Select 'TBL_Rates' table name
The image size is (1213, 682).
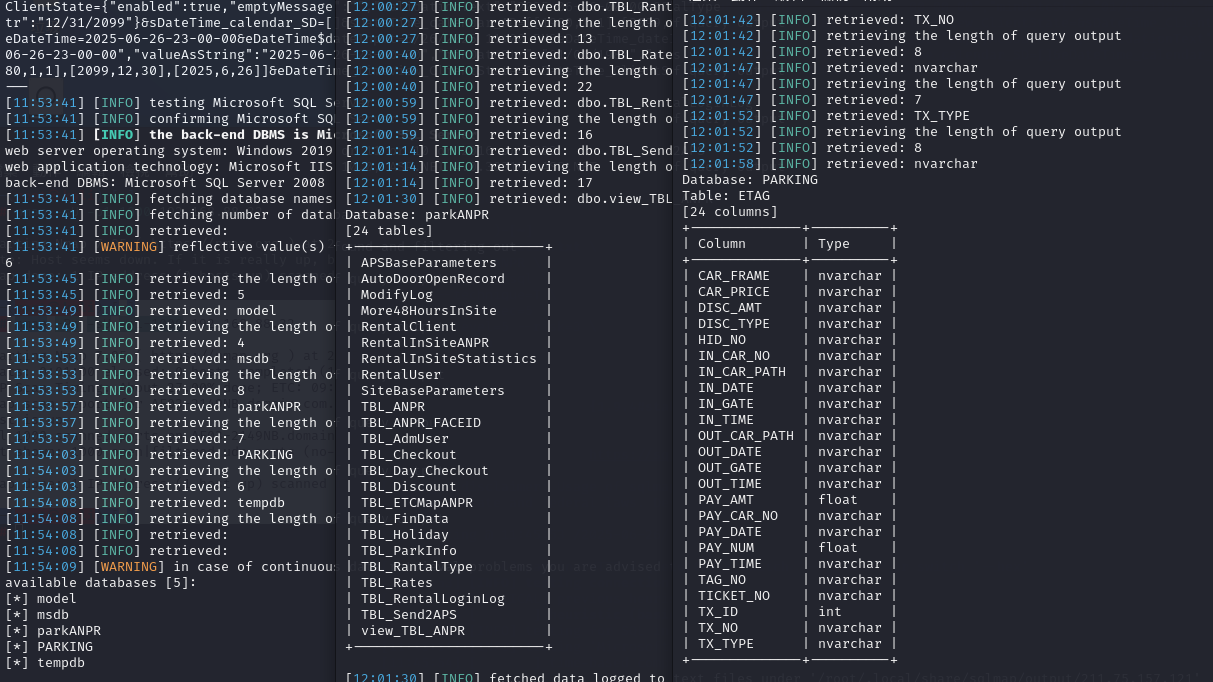pyautogui.click(x=397, y=583)
